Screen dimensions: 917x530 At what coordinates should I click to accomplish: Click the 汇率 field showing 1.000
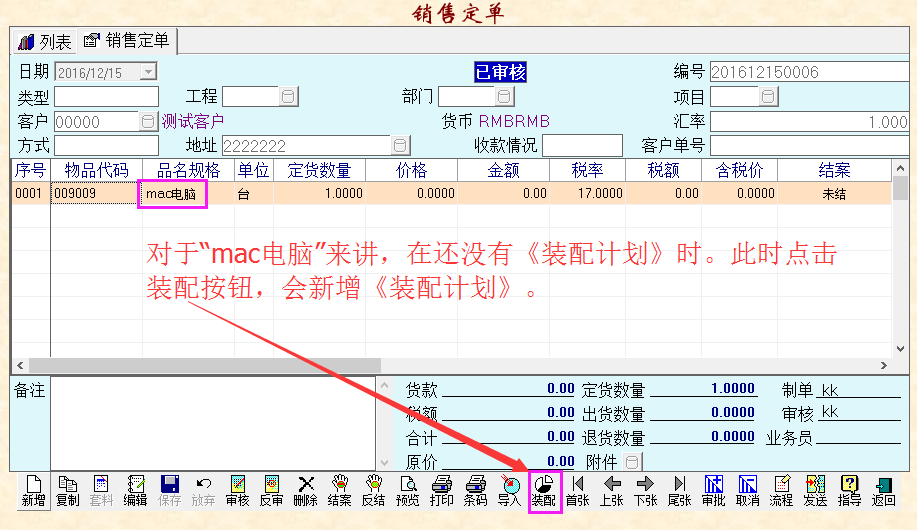[x=809, y=121]
